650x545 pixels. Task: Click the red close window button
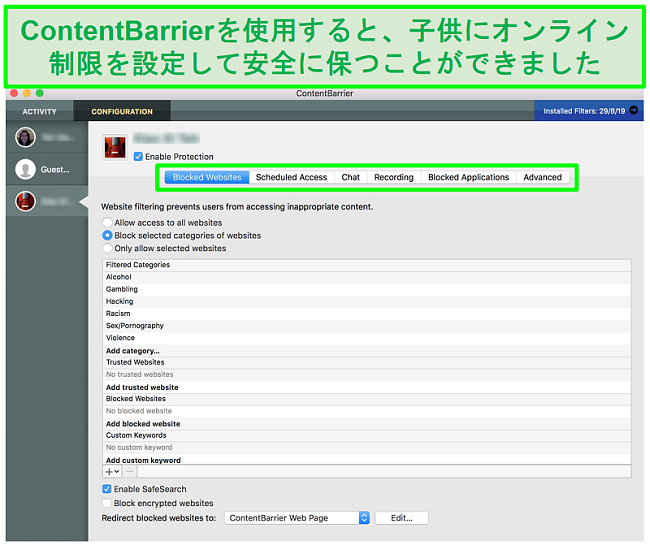[x=15, y=93]
